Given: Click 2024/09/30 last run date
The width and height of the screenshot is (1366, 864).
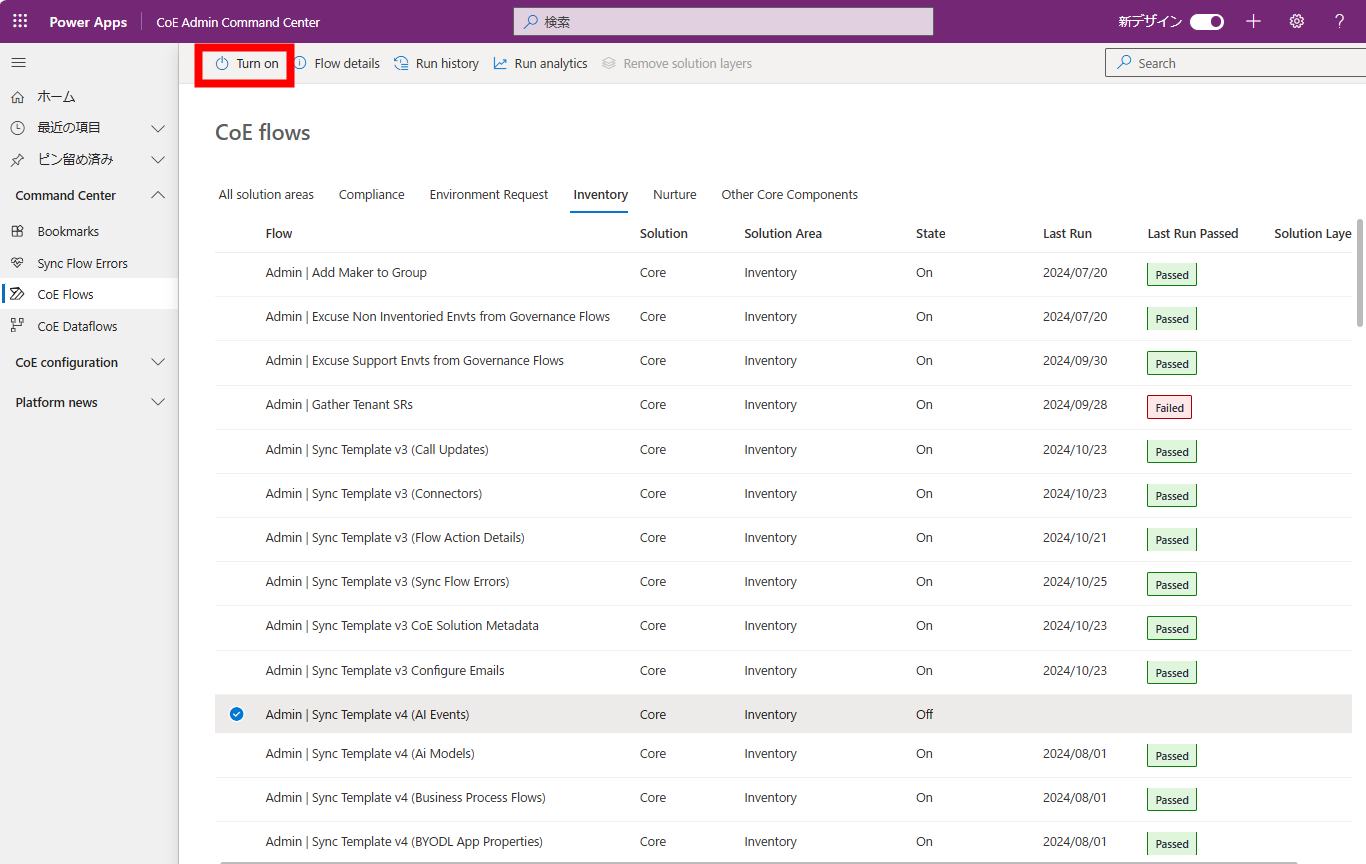Looking at the screenshot, I should (x=1075, y=361).
